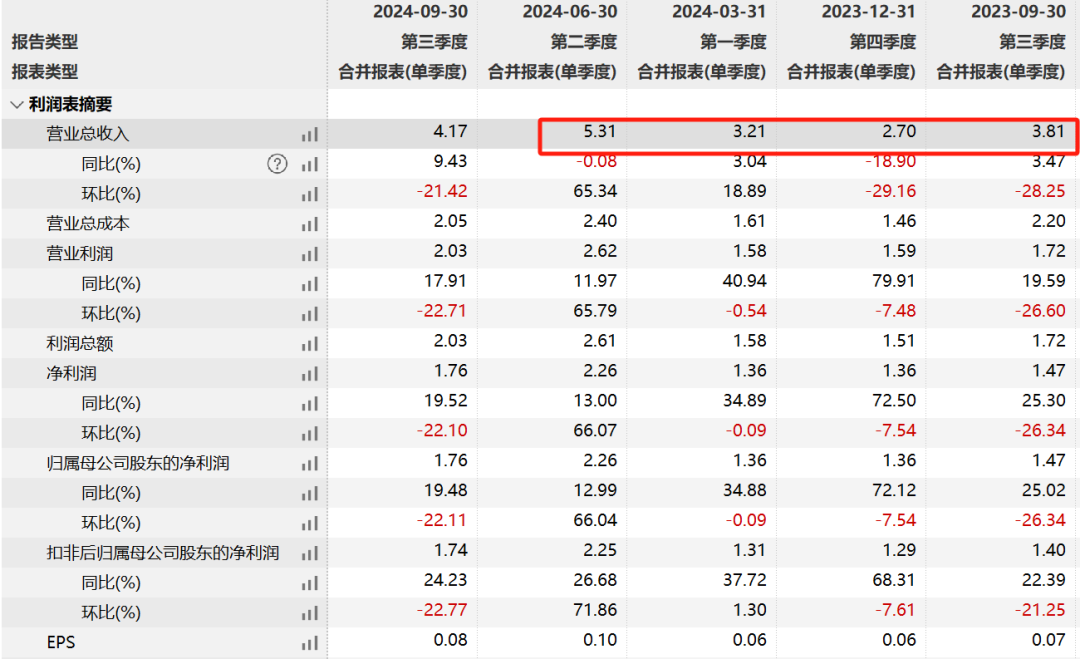Image resolution: width=1080 pixels, height=659 pixels.
Task: Select the 营业总收入 row label
Action: [87, 134]
